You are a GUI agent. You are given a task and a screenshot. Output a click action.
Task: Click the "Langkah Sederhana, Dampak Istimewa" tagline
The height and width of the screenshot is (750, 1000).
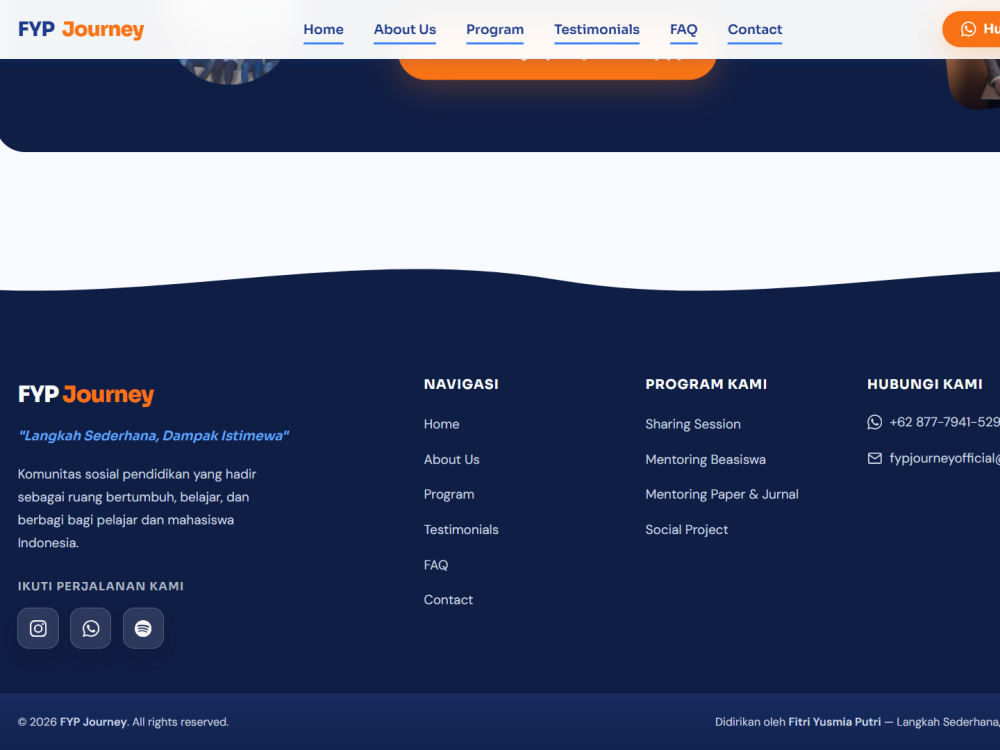coord(154,436)
